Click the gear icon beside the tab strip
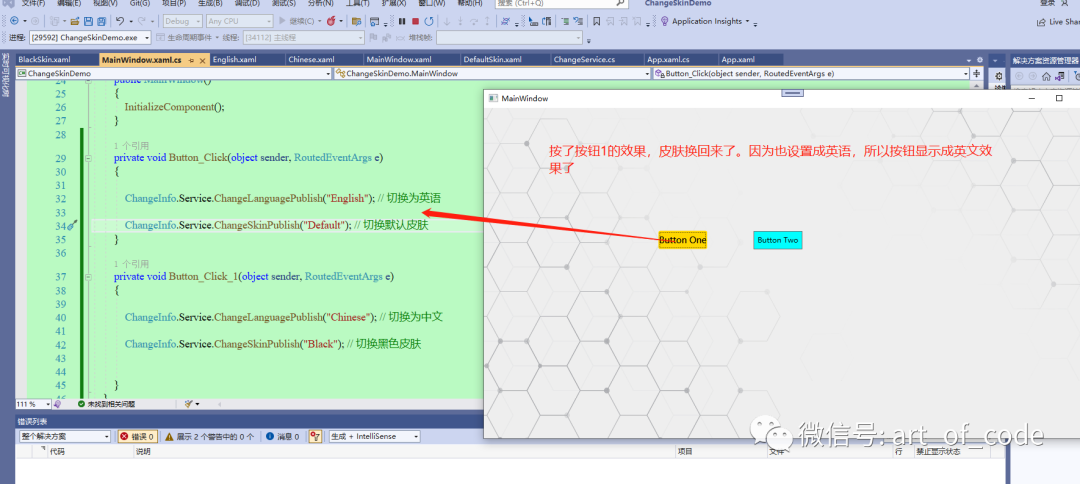 (x=979, y=60)
